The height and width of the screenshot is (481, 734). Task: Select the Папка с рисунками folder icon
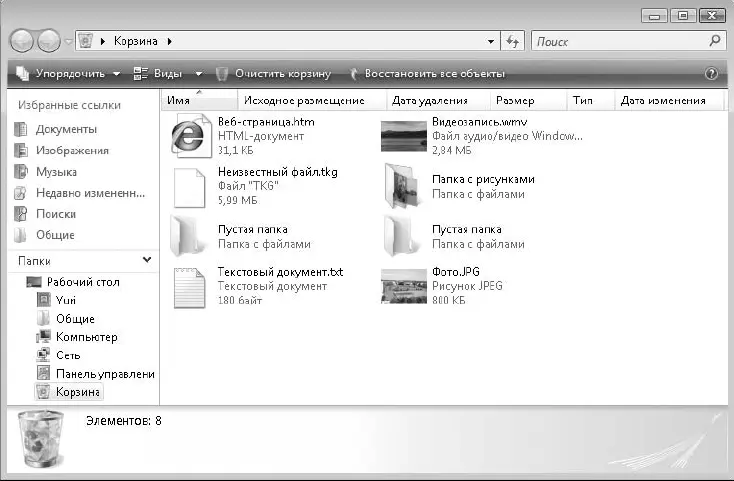pos(403,186)
